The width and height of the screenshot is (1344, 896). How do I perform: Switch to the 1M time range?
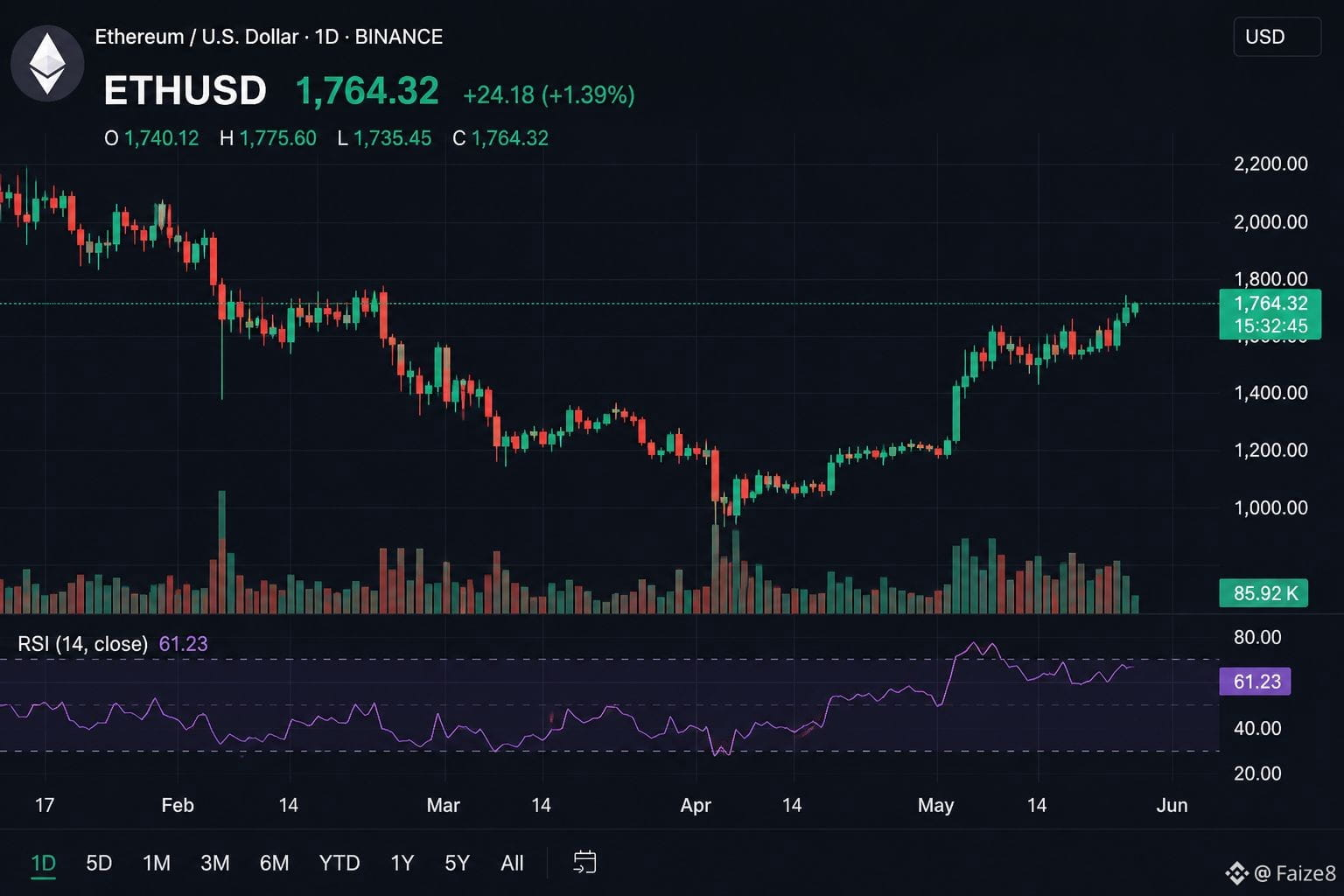(x=157, y=863)
